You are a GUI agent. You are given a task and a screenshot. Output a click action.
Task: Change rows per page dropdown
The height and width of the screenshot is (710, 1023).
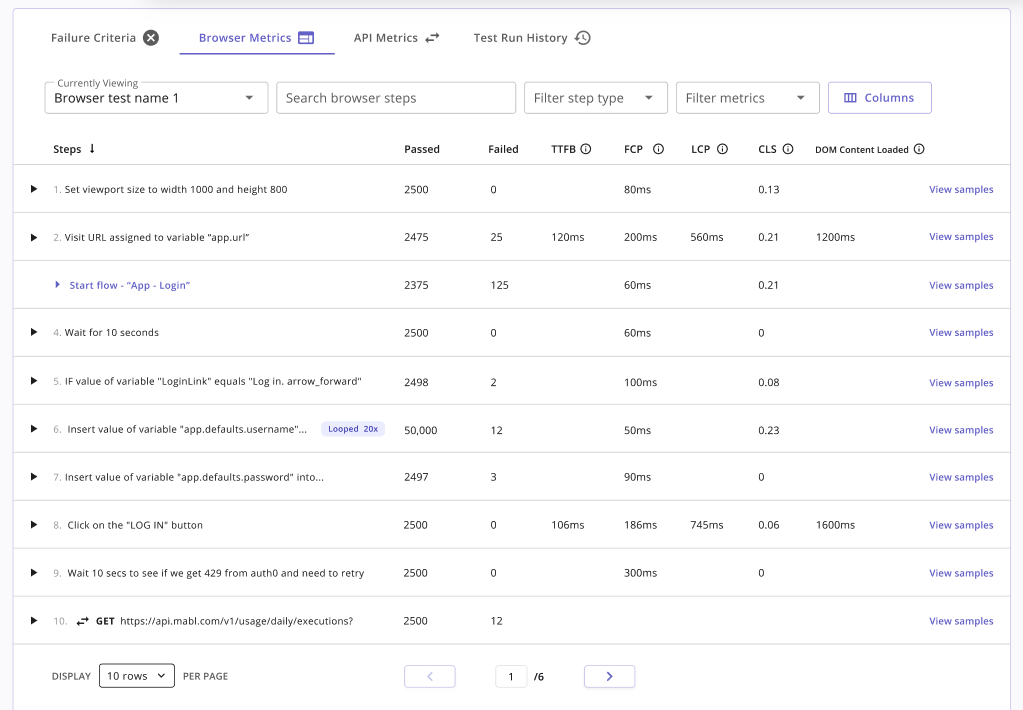pyautogui.click(x=137, y=676)
